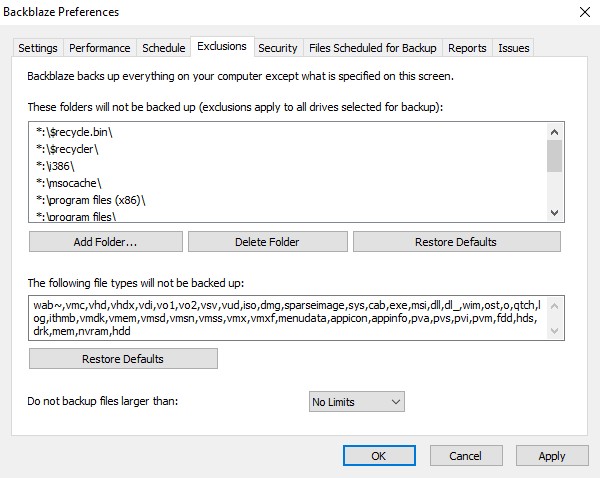600x478 pixels.
Task: View Files Scheduled for Backup tab
Action: click(373, 48)
